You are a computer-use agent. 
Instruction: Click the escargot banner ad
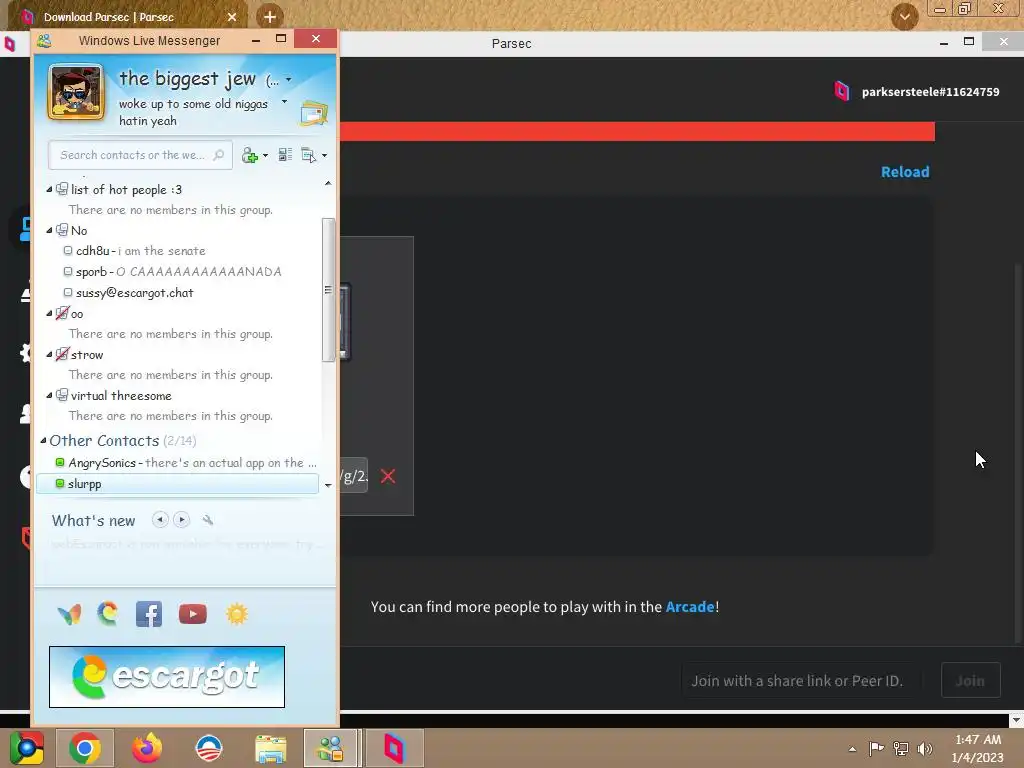167,677
